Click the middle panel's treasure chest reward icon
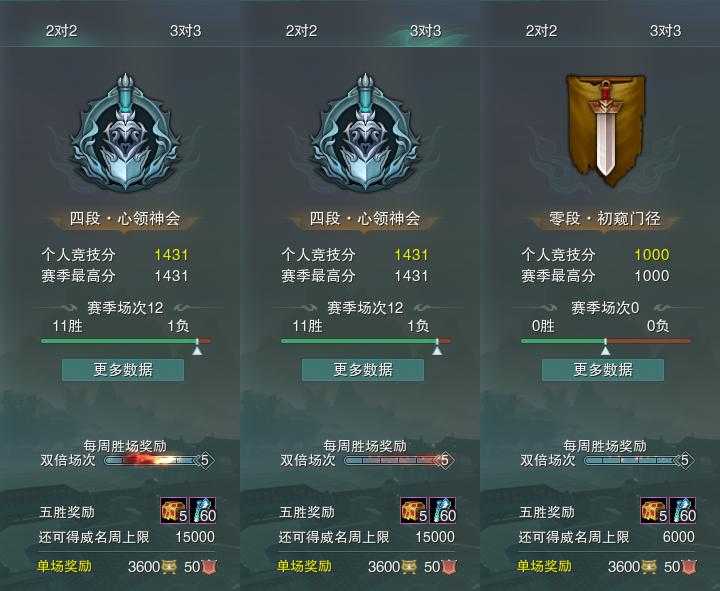The width and height of the screenshot is (720, 591). point(414,511)
